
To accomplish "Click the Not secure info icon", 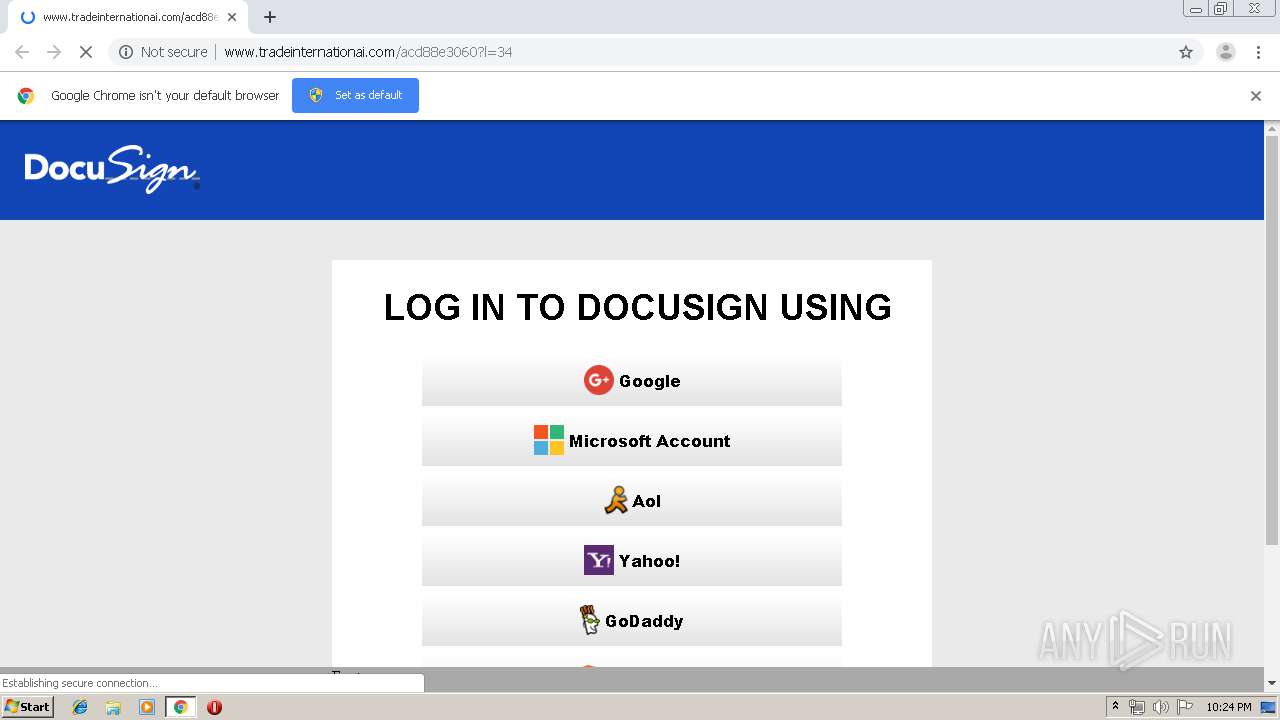I will [126, 52].
